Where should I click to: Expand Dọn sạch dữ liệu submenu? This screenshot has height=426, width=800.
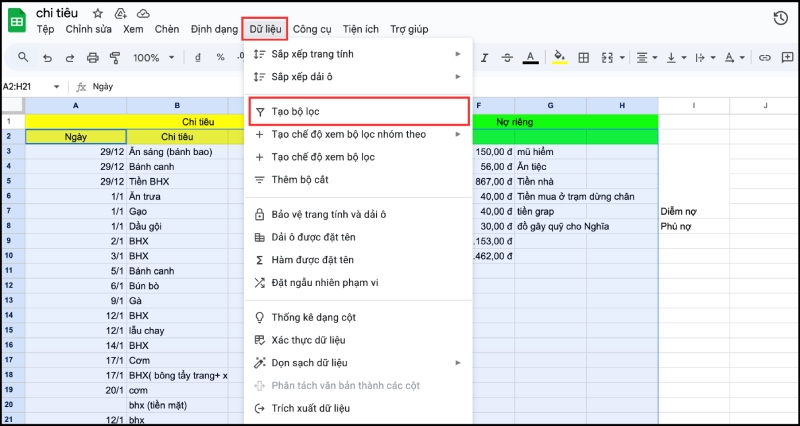tap(358, 363)
